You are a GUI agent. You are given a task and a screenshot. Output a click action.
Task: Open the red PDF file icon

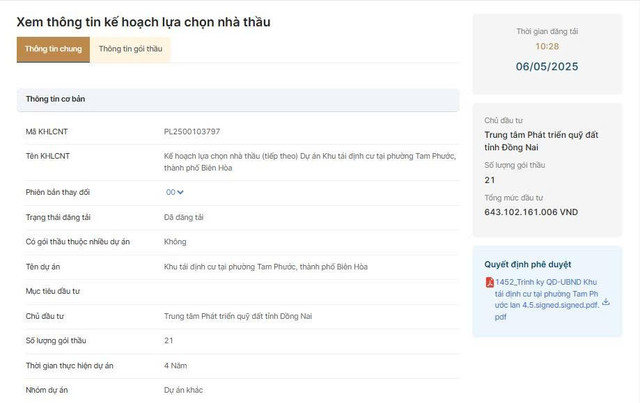point(489,282)
